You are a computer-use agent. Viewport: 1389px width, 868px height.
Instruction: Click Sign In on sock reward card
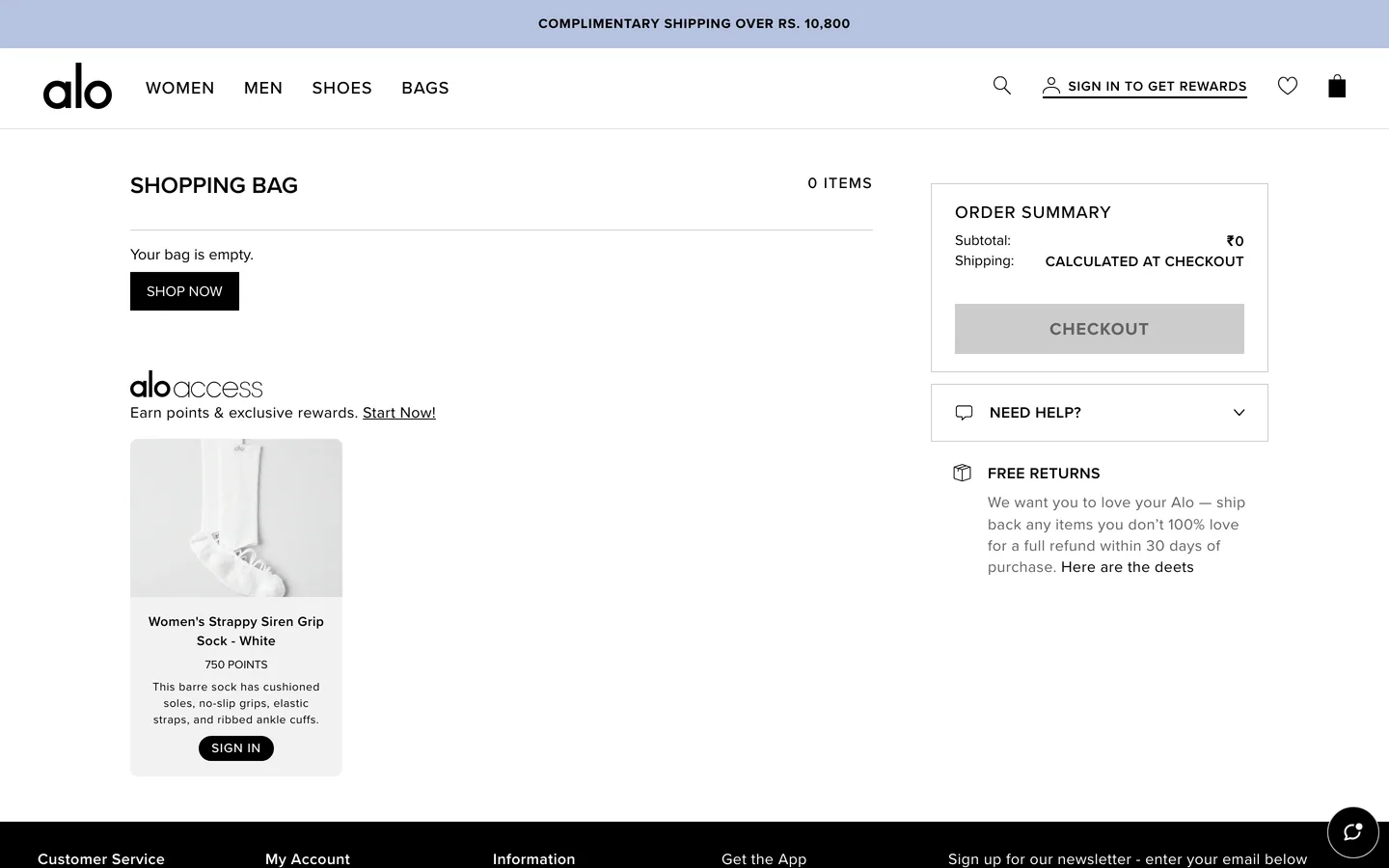236,748
